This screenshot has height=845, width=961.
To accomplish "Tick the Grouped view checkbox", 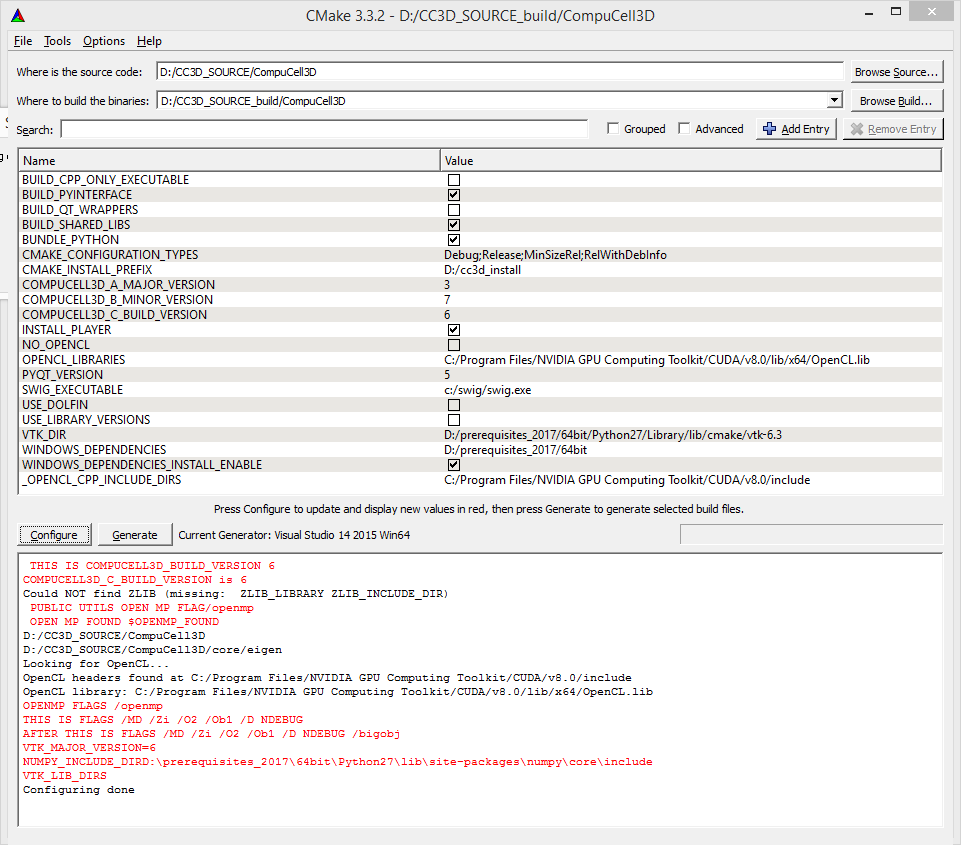I will [614, 129].
